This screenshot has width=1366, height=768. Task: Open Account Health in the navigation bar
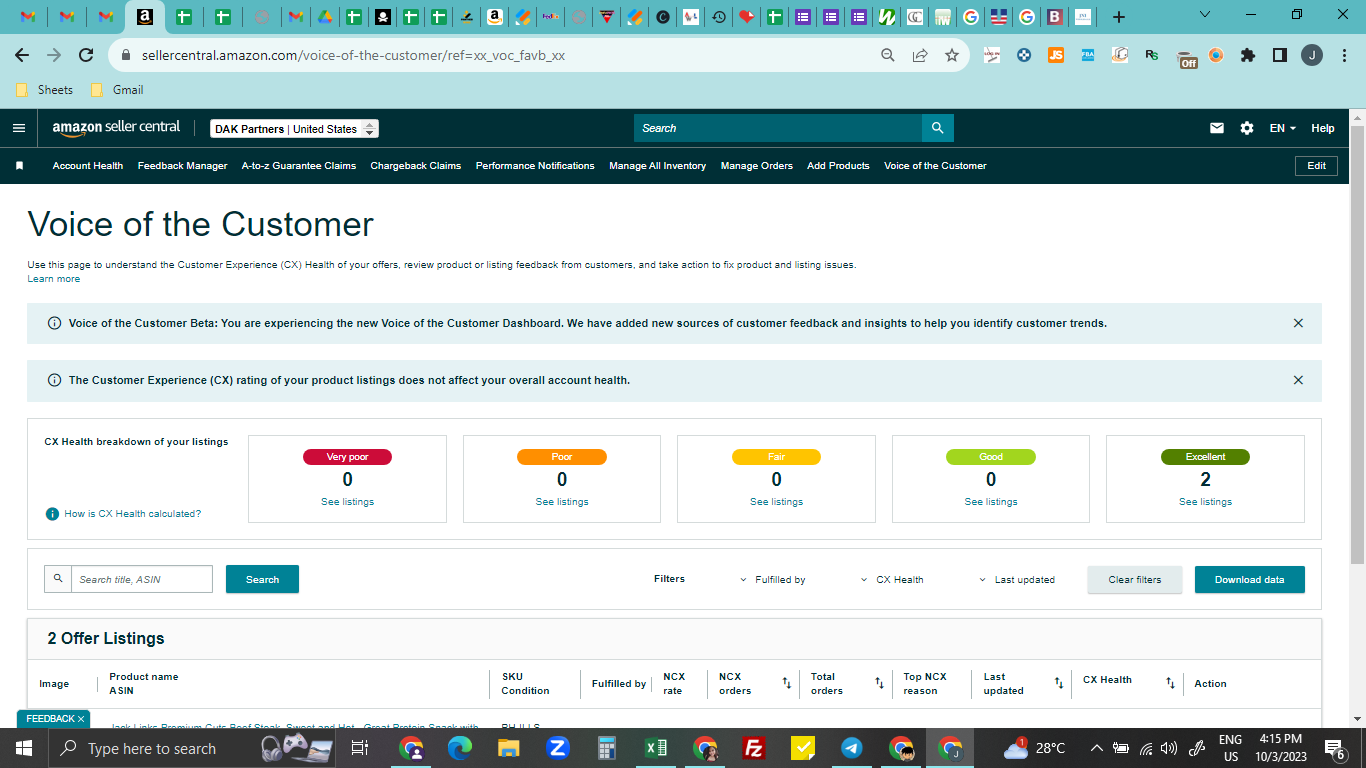88,166
